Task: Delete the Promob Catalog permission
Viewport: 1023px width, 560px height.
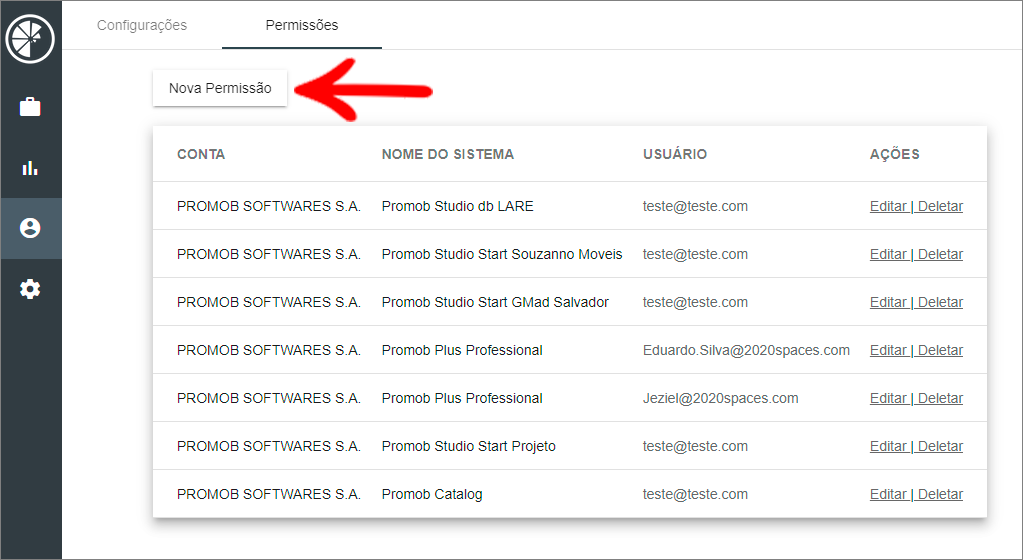Action: pyautogui.click(x=940, y=495)
